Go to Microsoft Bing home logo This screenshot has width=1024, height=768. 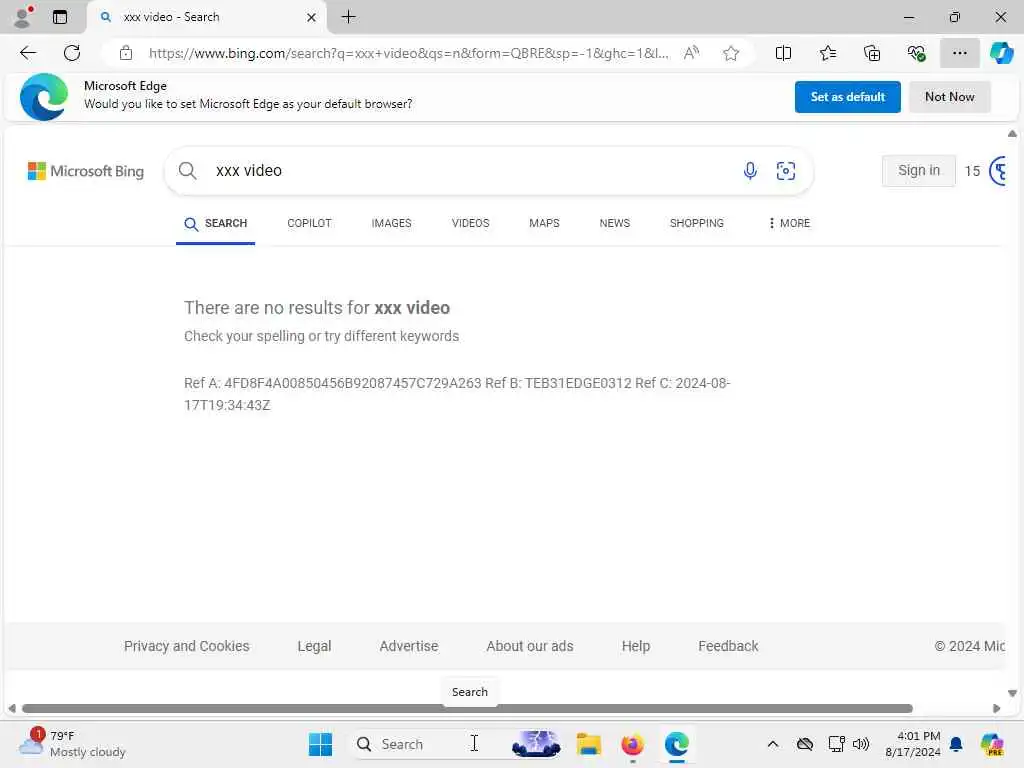coord(86,171)
